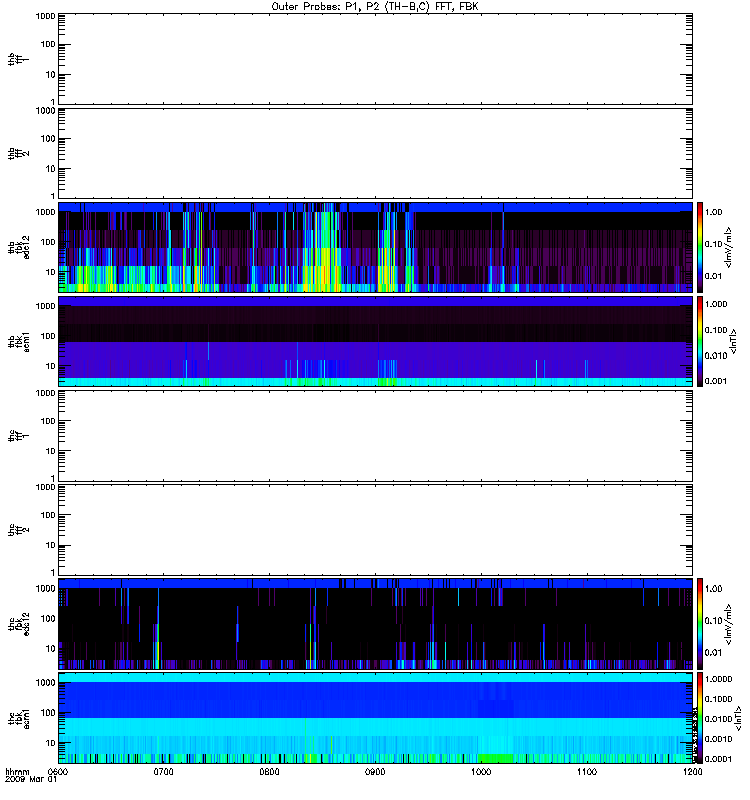Click the '1.00' value on thb edc12 color bar
This screenshot has width=750, height=800.
(714, 212)
